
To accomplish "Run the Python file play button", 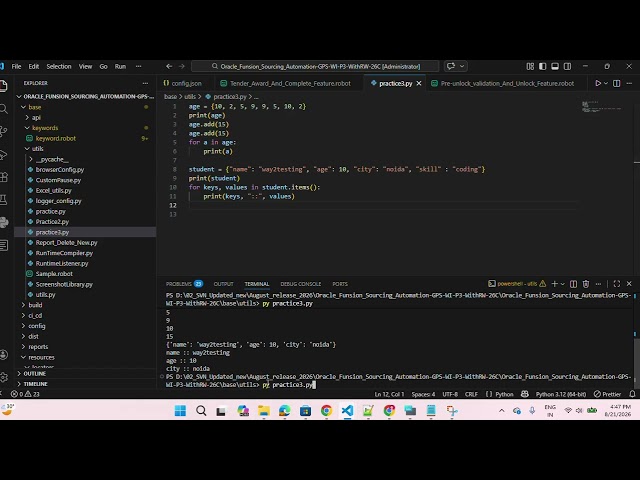I will 598,83.
